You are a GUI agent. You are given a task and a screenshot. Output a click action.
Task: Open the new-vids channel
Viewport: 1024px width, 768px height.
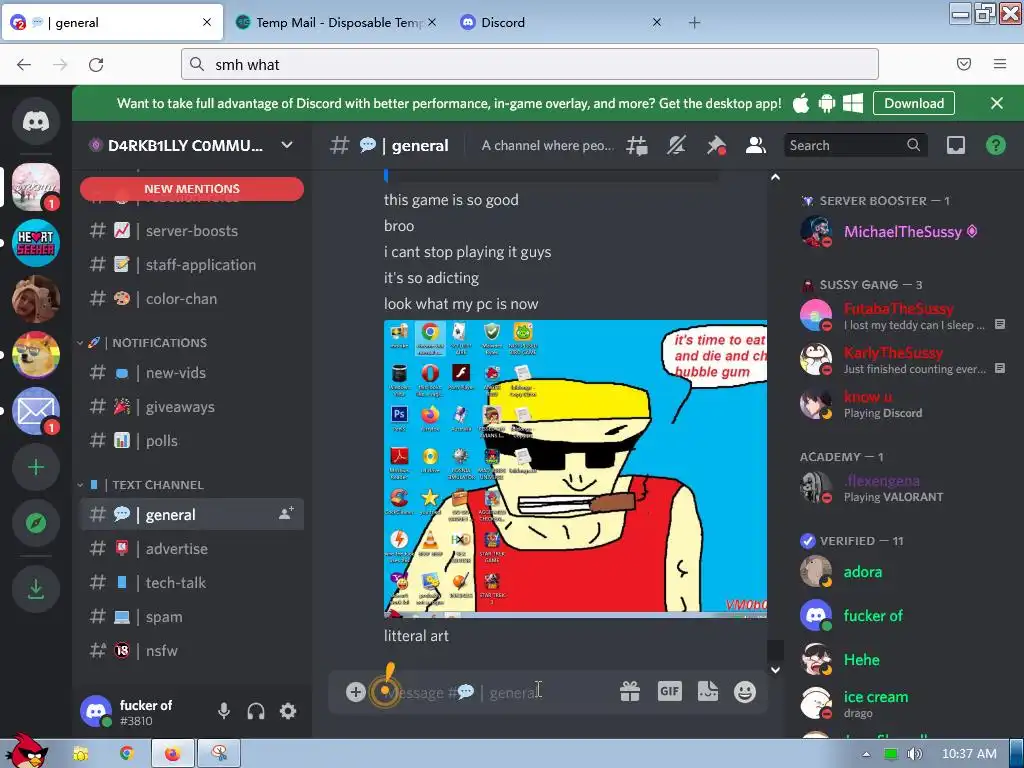pos(191,373)
